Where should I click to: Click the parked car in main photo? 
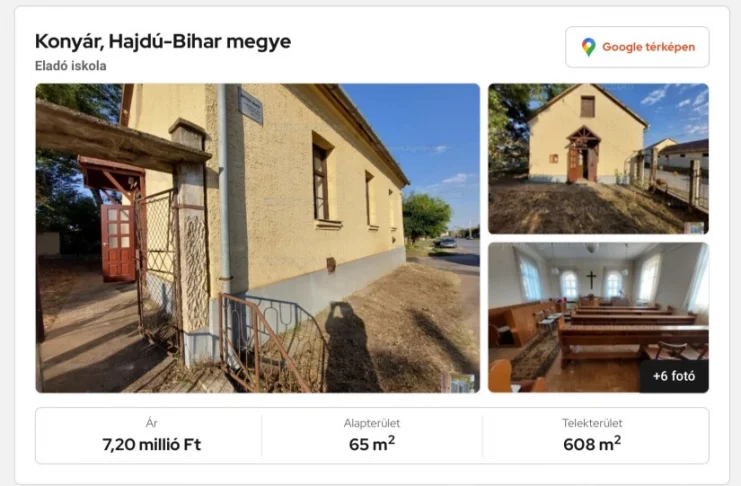click(447, 243)
